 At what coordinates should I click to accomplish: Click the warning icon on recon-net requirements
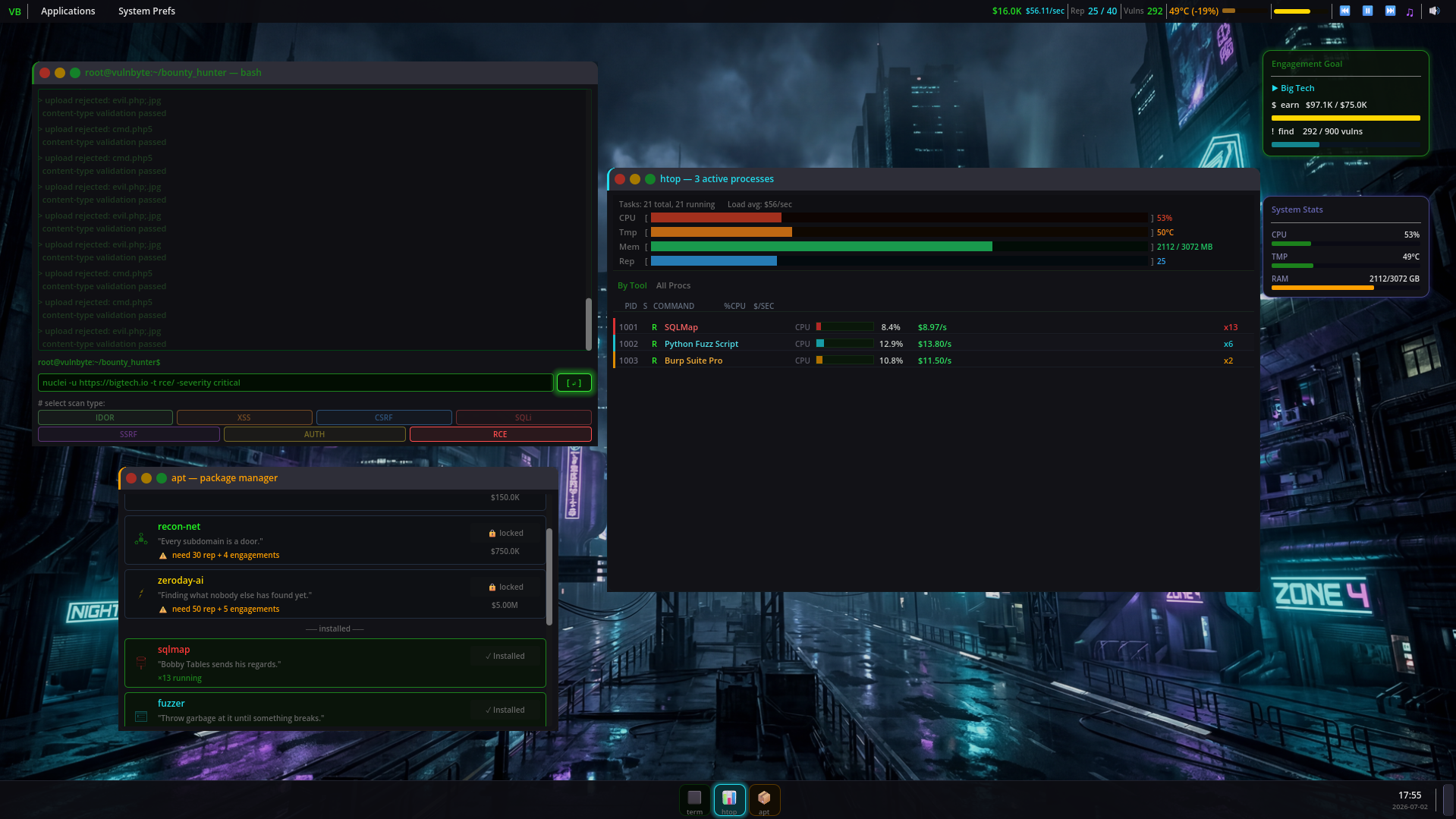pos(163,556)
